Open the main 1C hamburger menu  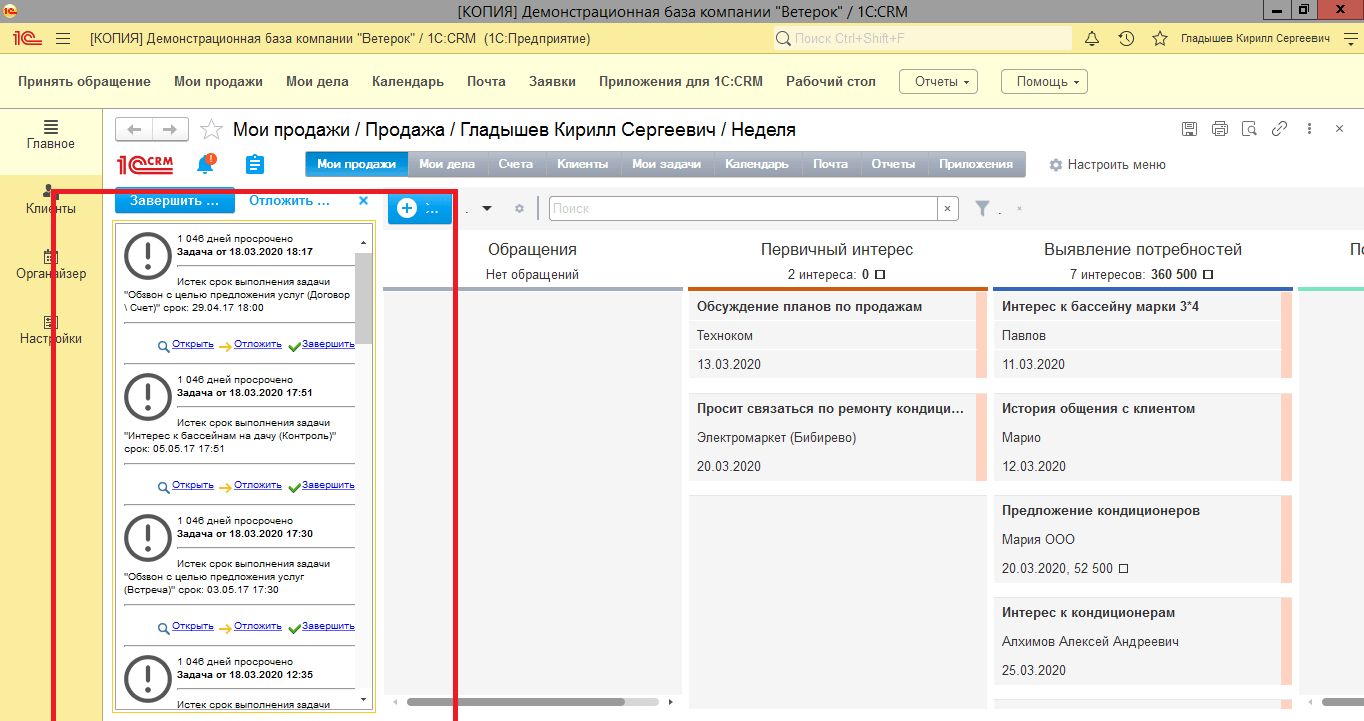point(63,39)
